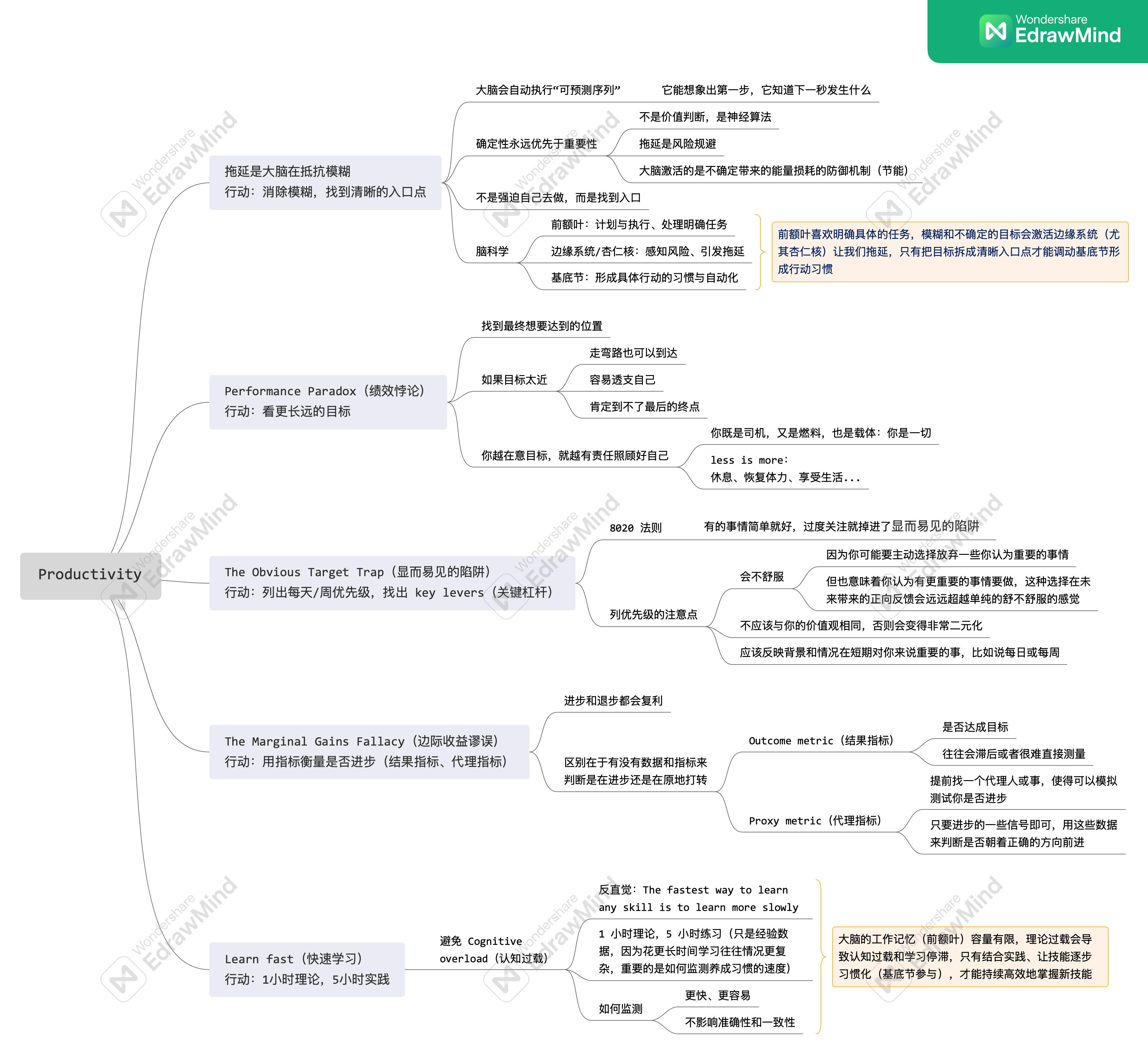The height and width of the screenshot is (1054, 1148).
Task: Click the 如果目标太近 subtopic
Action: coord(514,380)
